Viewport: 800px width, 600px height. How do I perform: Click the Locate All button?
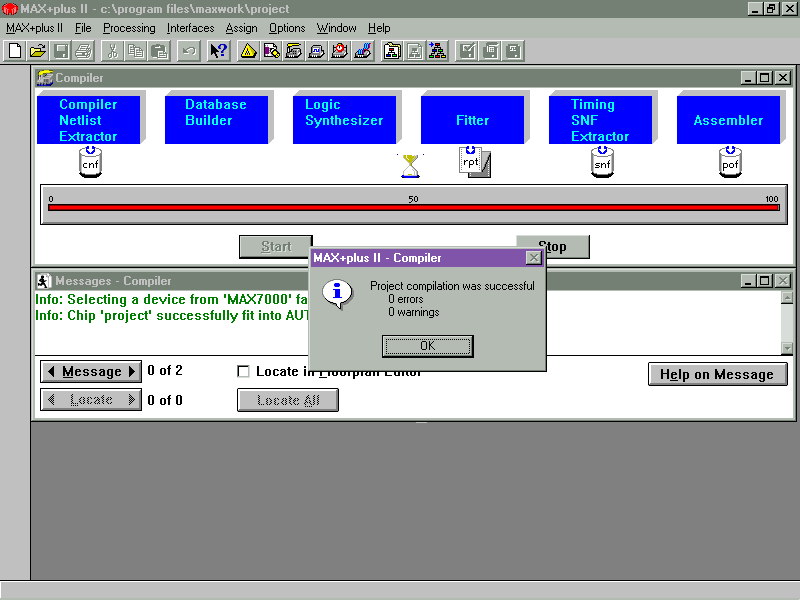coord(288,400)
